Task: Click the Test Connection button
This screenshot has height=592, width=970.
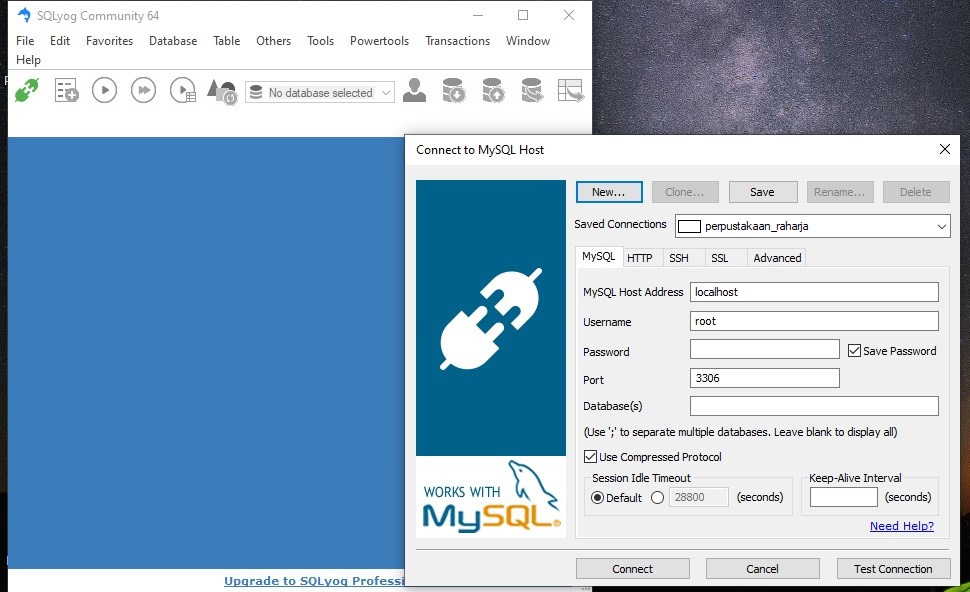Action: click(893, 568)
